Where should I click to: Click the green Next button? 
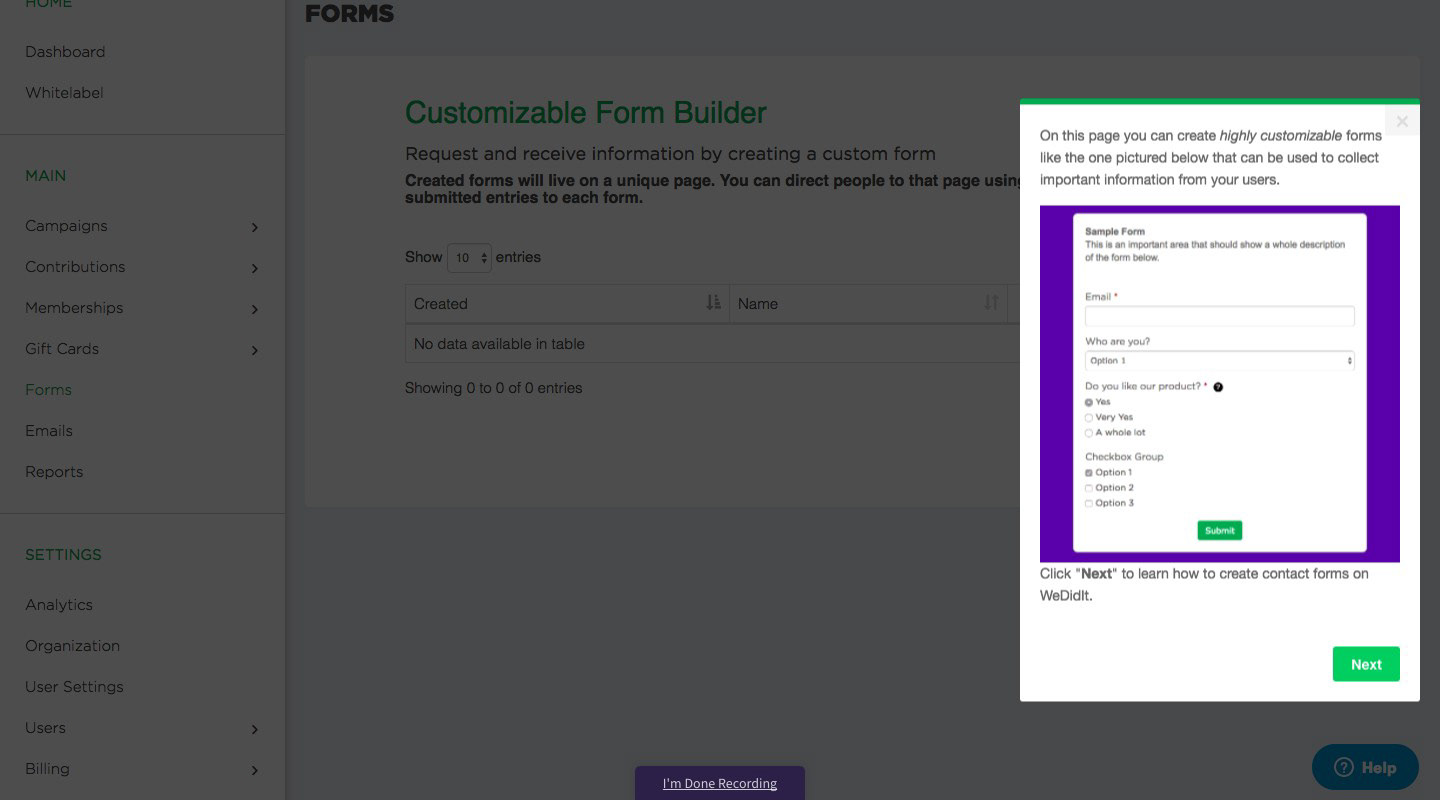pyautogui.click(x=1366, y=664)
